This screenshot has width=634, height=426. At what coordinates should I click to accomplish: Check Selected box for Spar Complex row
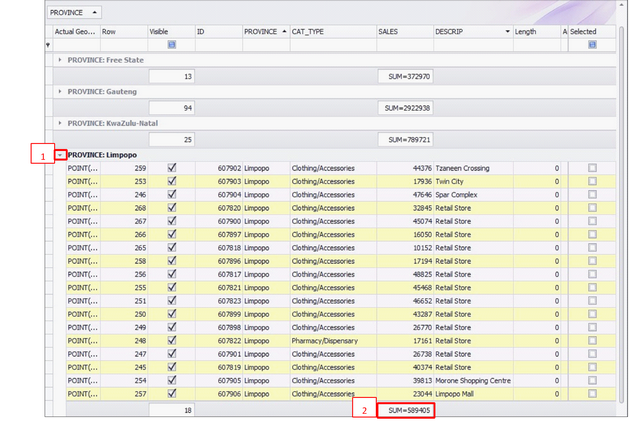[592, 195]
